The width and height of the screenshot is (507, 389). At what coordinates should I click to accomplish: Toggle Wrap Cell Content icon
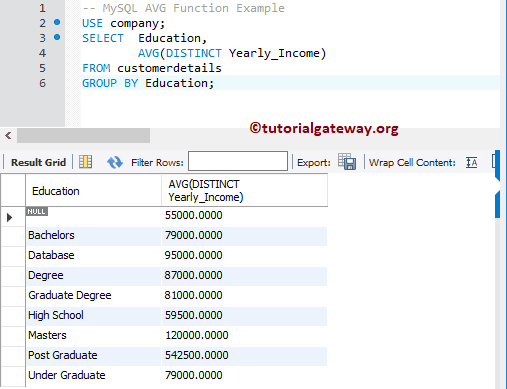pos(471,163)
